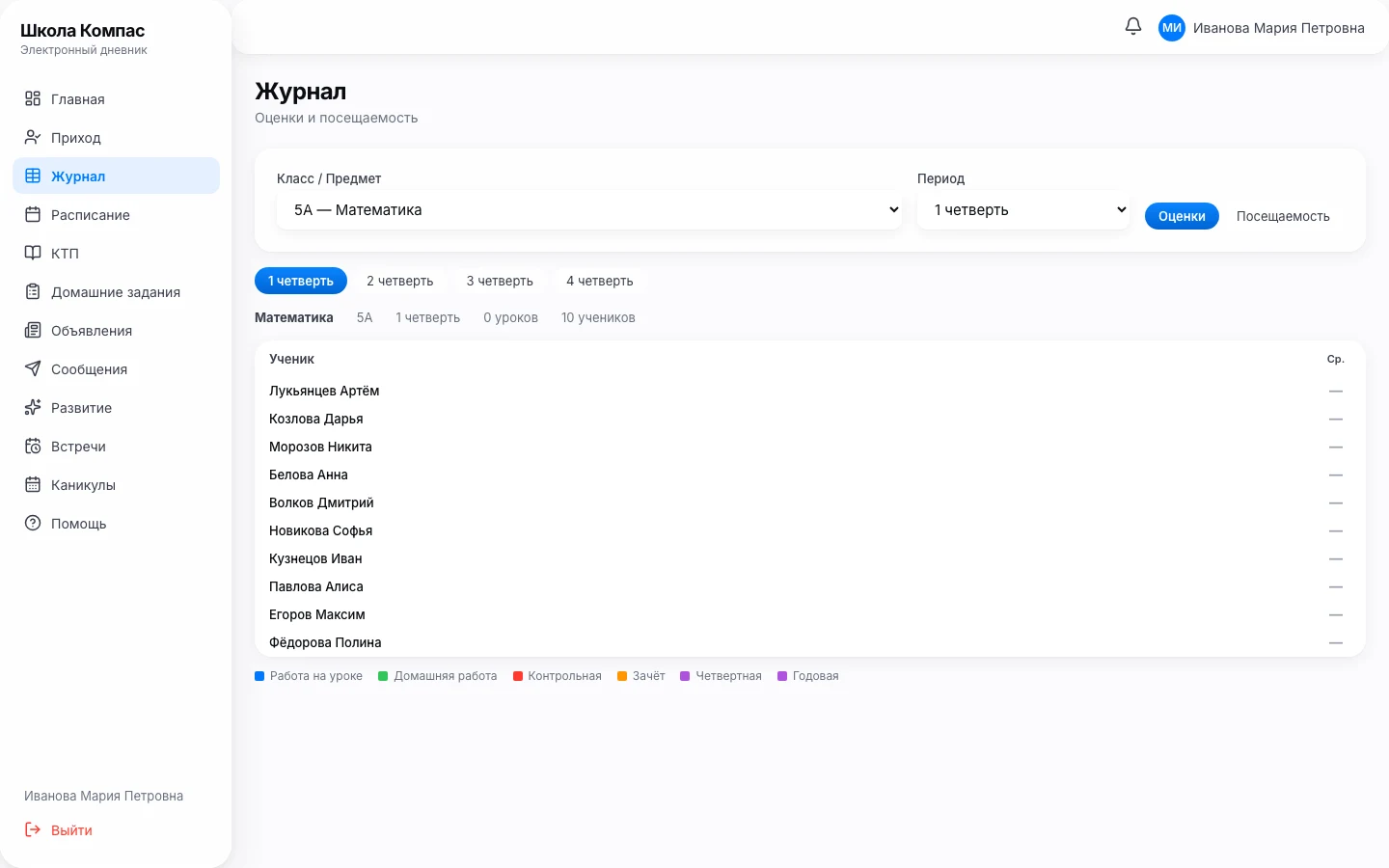The image size is (1389, 868).
Task: Open the Период dropdown
Action: (1023, 210)
